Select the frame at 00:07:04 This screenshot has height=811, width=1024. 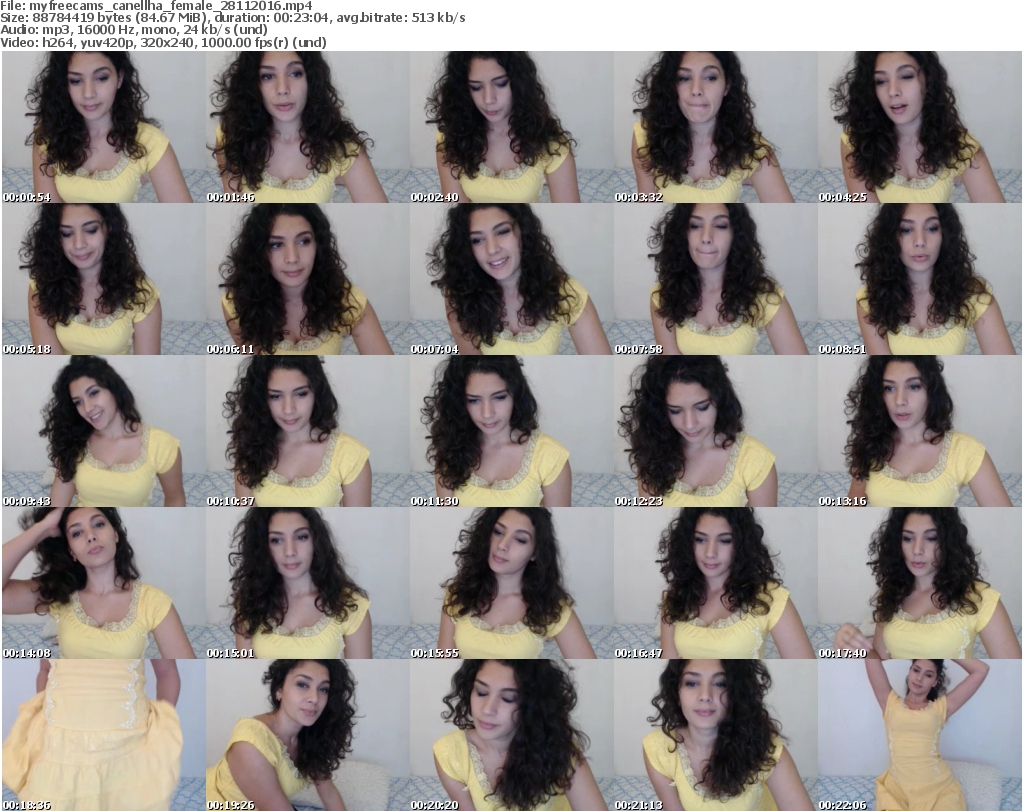tap(511, 279)
